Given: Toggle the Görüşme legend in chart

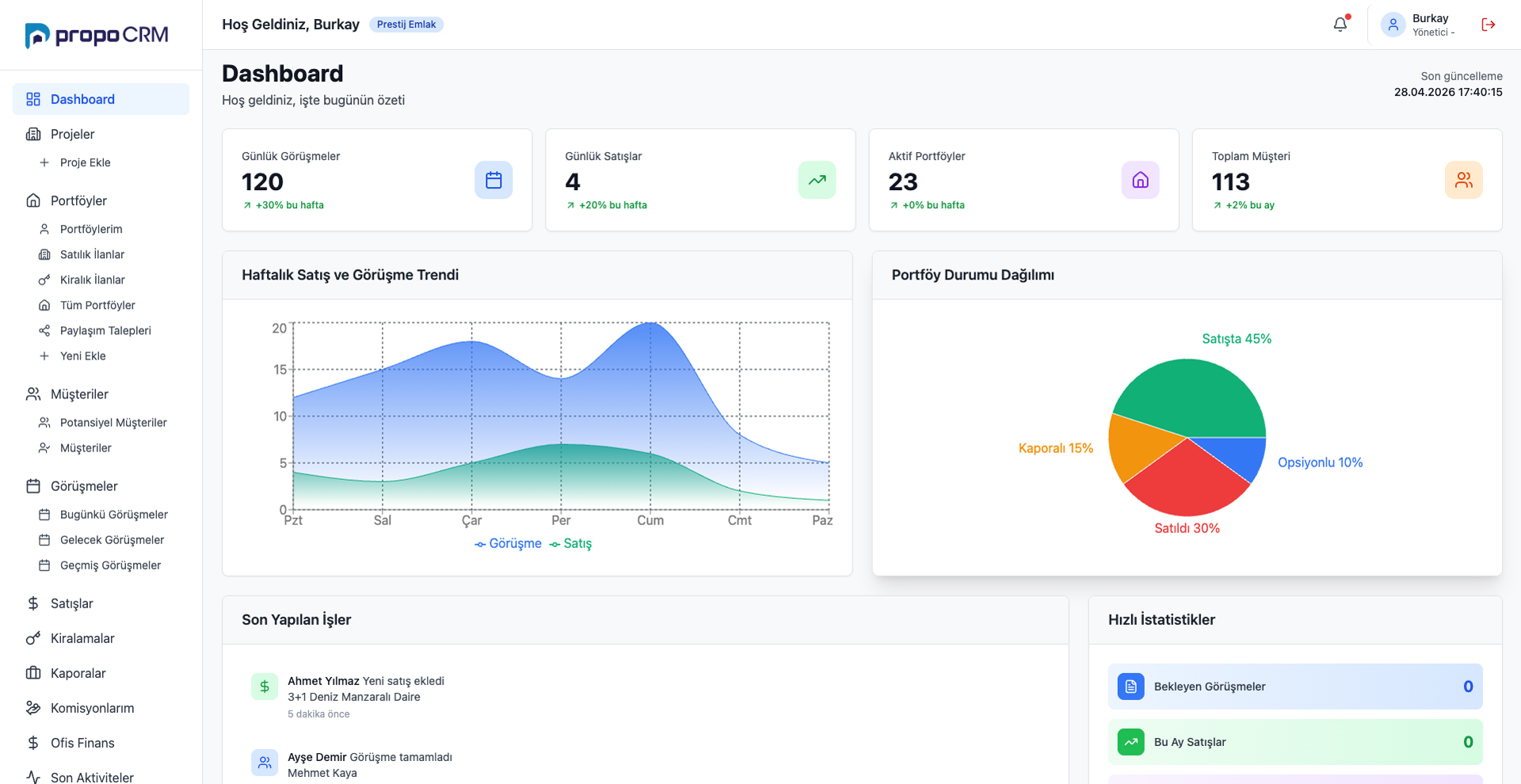Looking at the screenshot, I should coord(508,543).
